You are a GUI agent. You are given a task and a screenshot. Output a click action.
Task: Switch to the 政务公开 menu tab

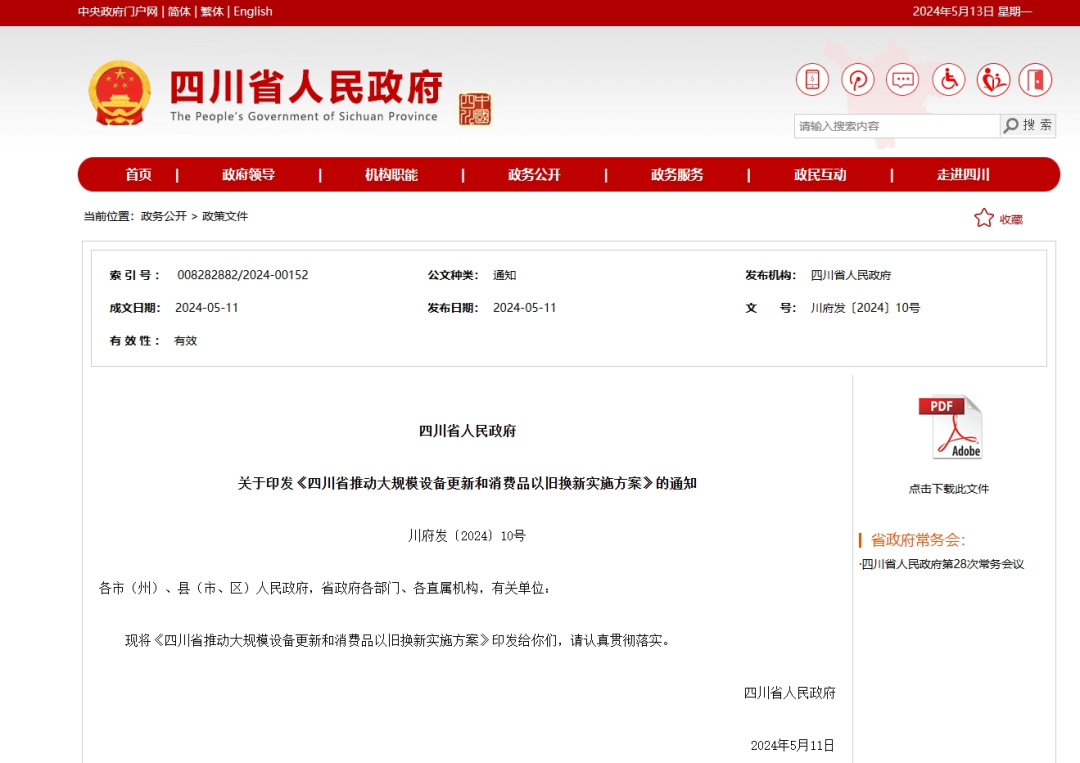click(533, 174)
